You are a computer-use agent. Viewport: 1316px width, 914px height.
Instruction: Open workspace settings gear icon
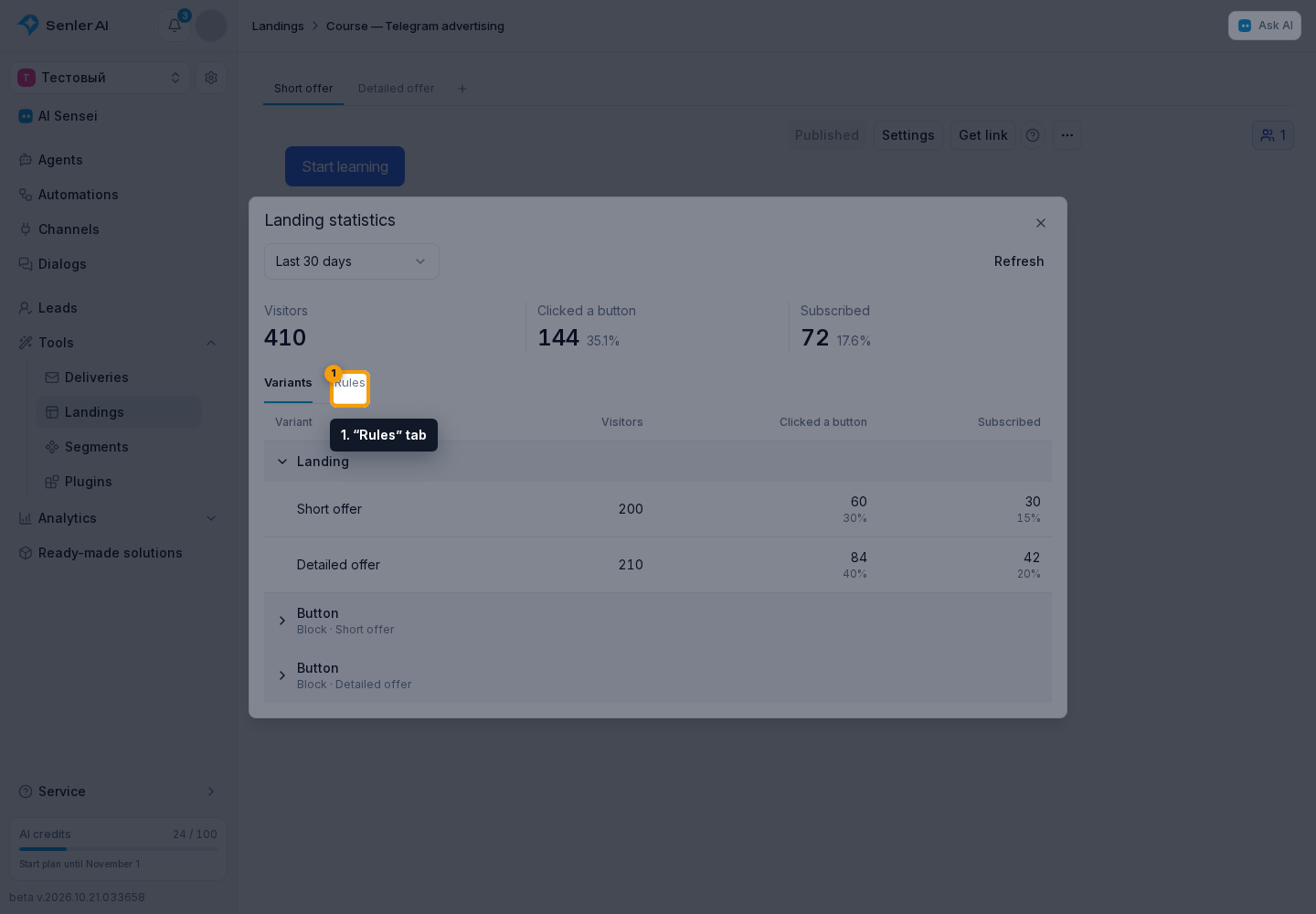click(211, 78)
